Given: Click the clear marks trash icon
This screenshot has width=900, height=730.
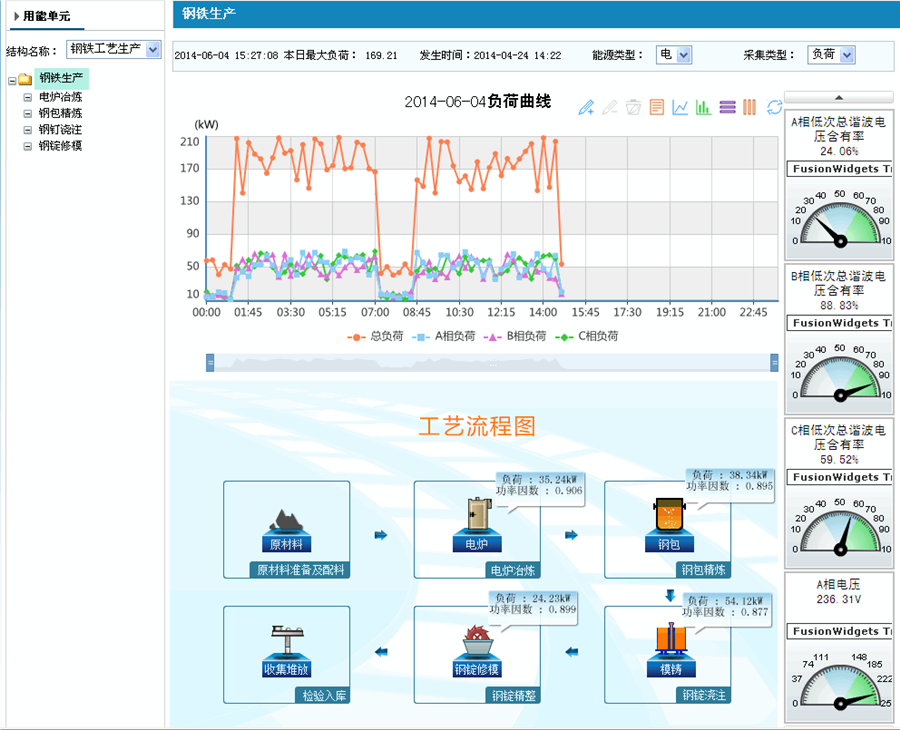Looking at the screenshot, I should [633, 107].
